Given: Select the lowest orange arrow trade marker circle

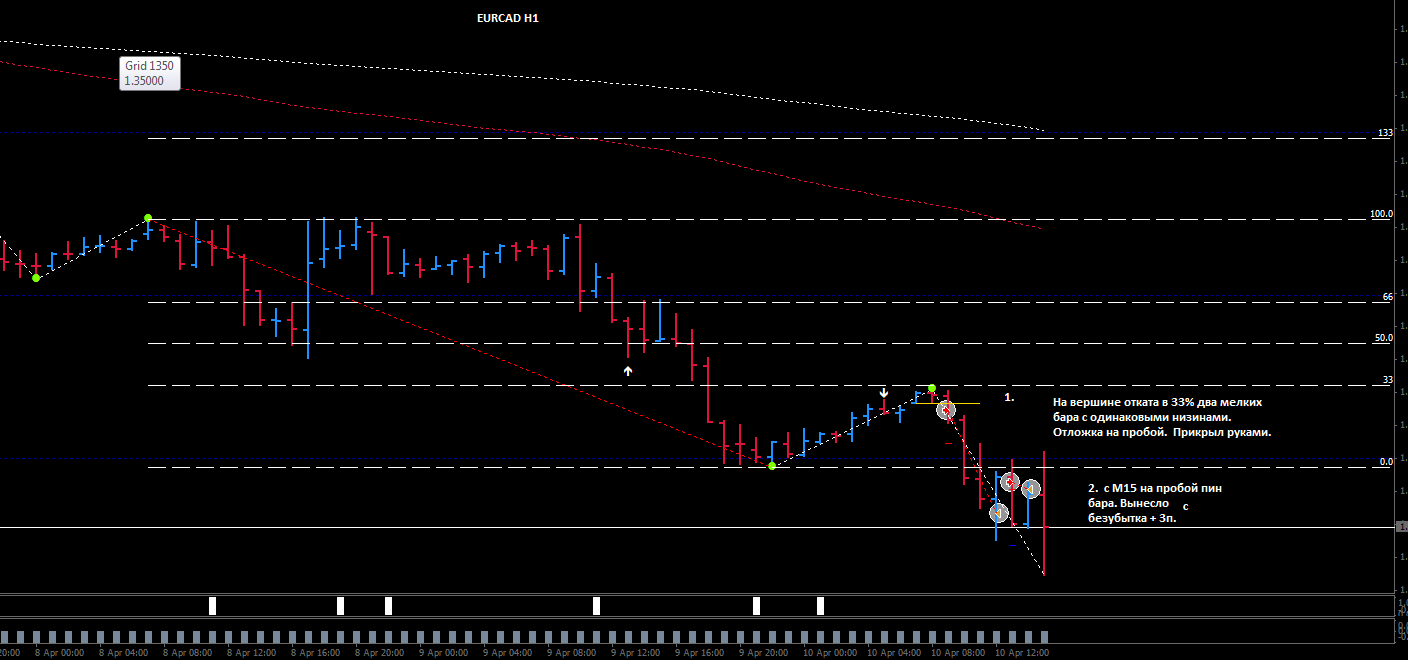Looking at the screenshot, I should (998, 513).
